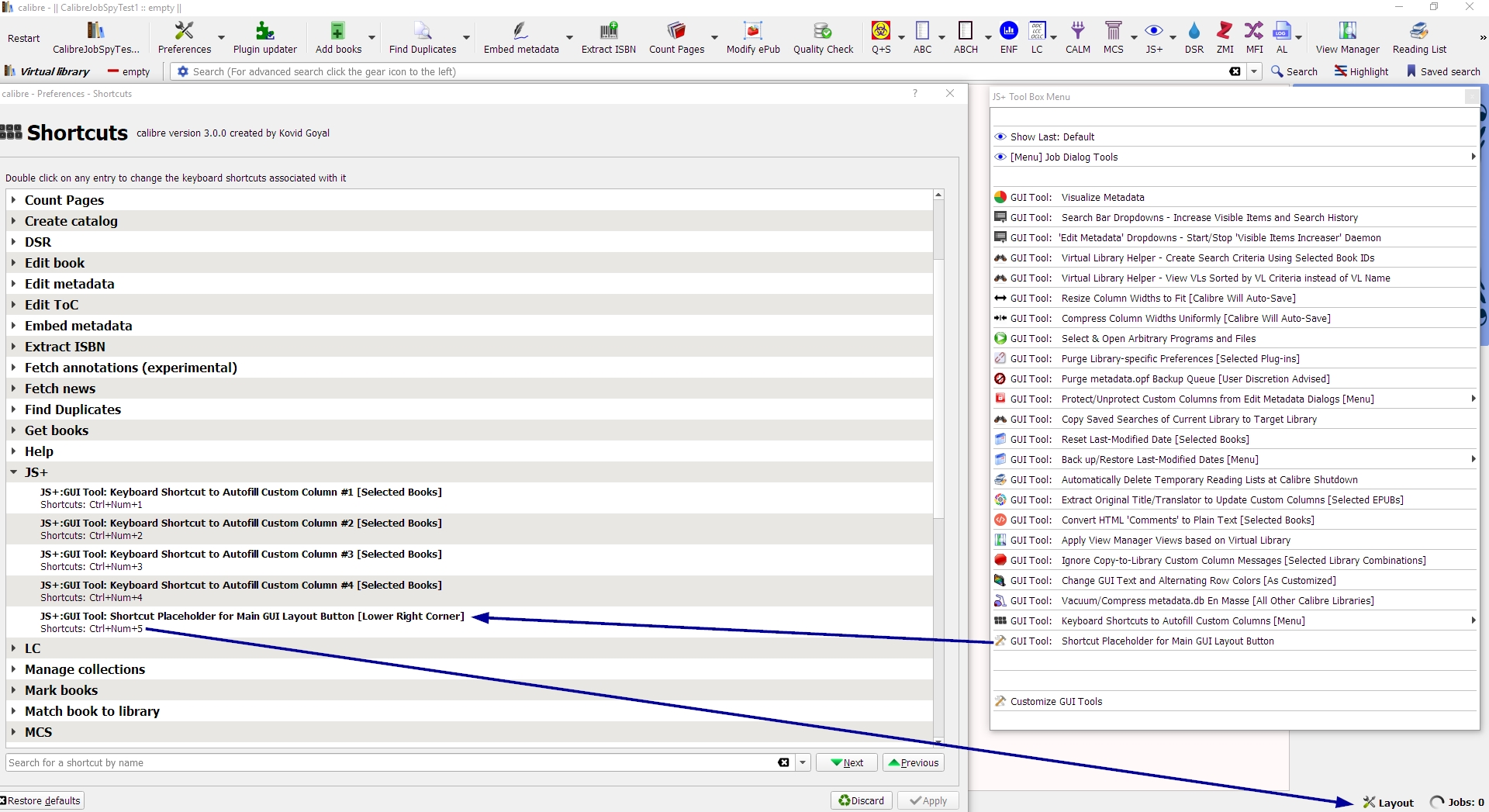The image size is (1489, 812).
Task: Run the Find Duplicates tool
Action: [423, 37]
